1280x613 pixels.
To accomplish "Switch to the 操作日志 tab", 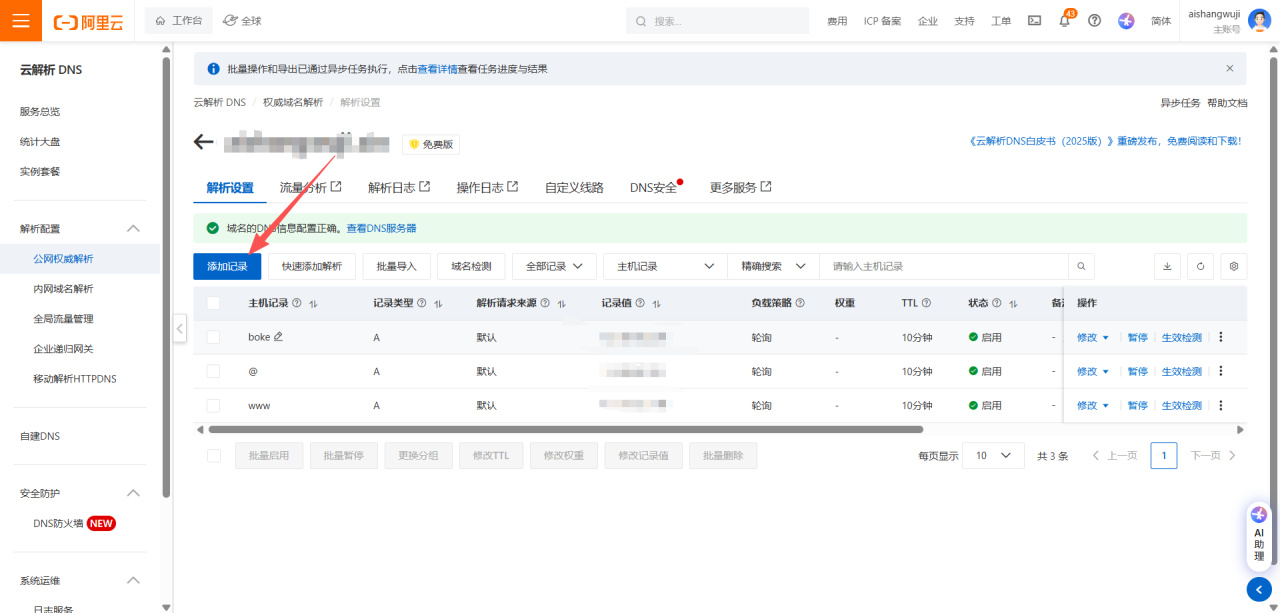I will click(x=487, y=187).
